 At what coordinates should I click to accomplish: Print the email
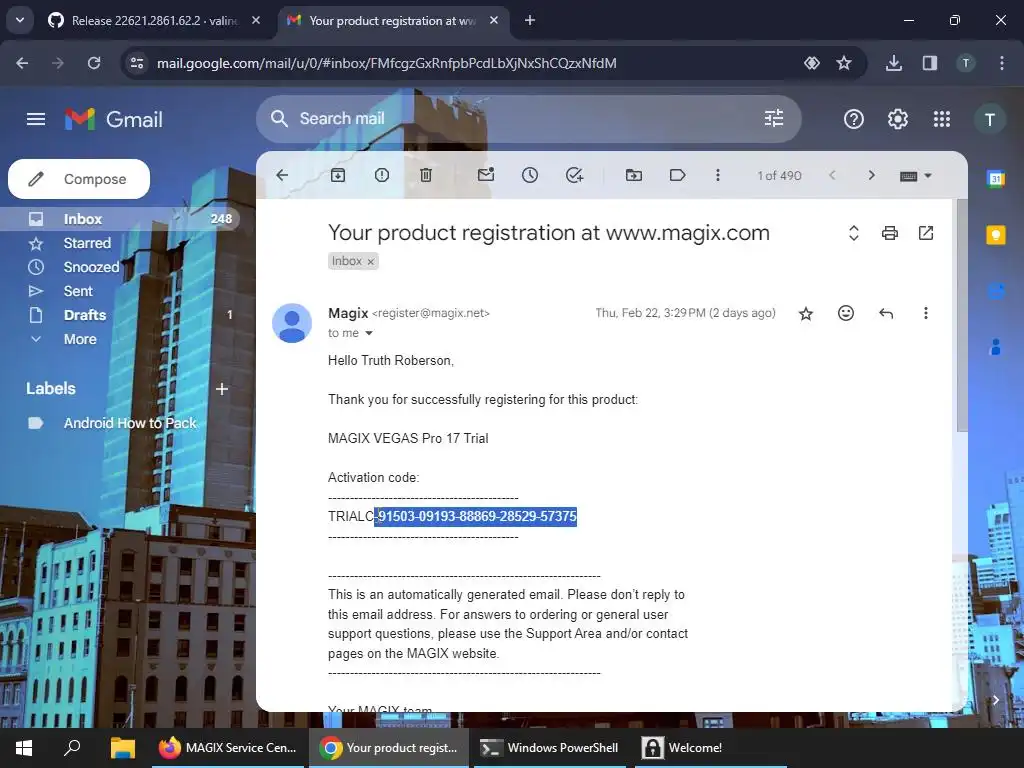(x=889, y=233)
